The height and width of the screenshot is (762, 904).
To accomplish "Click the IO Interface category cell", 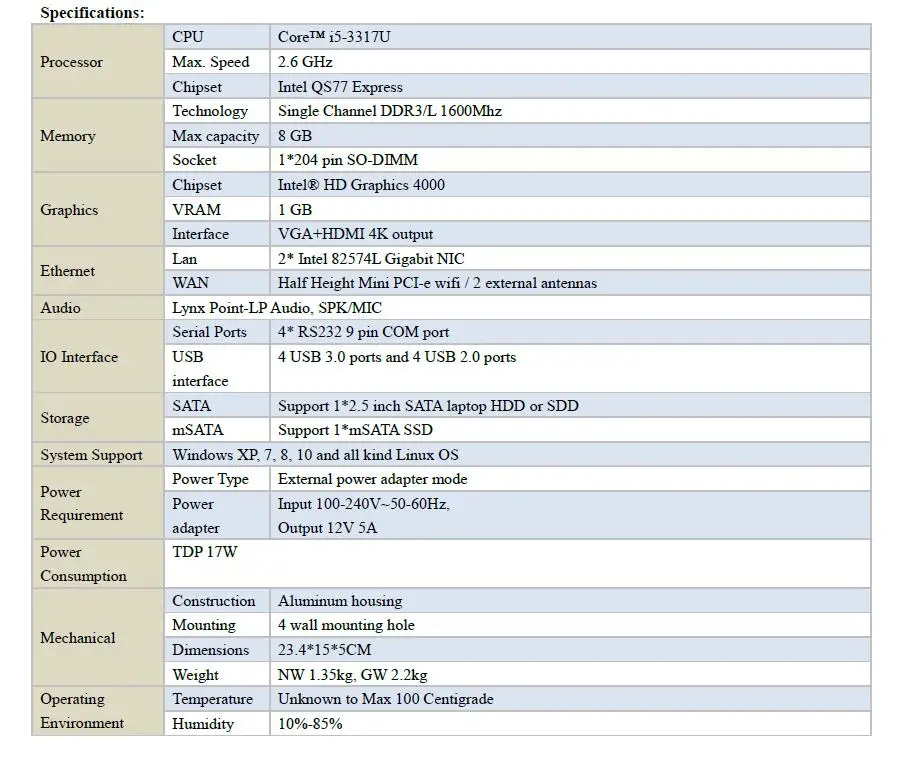I will pos(98,357).
